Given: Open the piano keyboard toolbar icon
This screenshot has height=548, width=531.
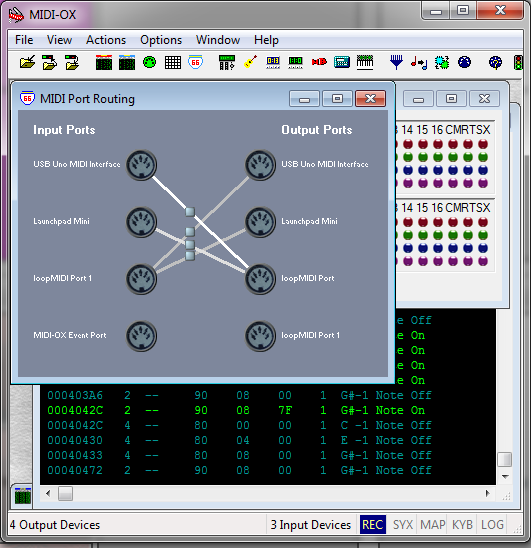Looking at the screenshot, I should coord(365,63).
